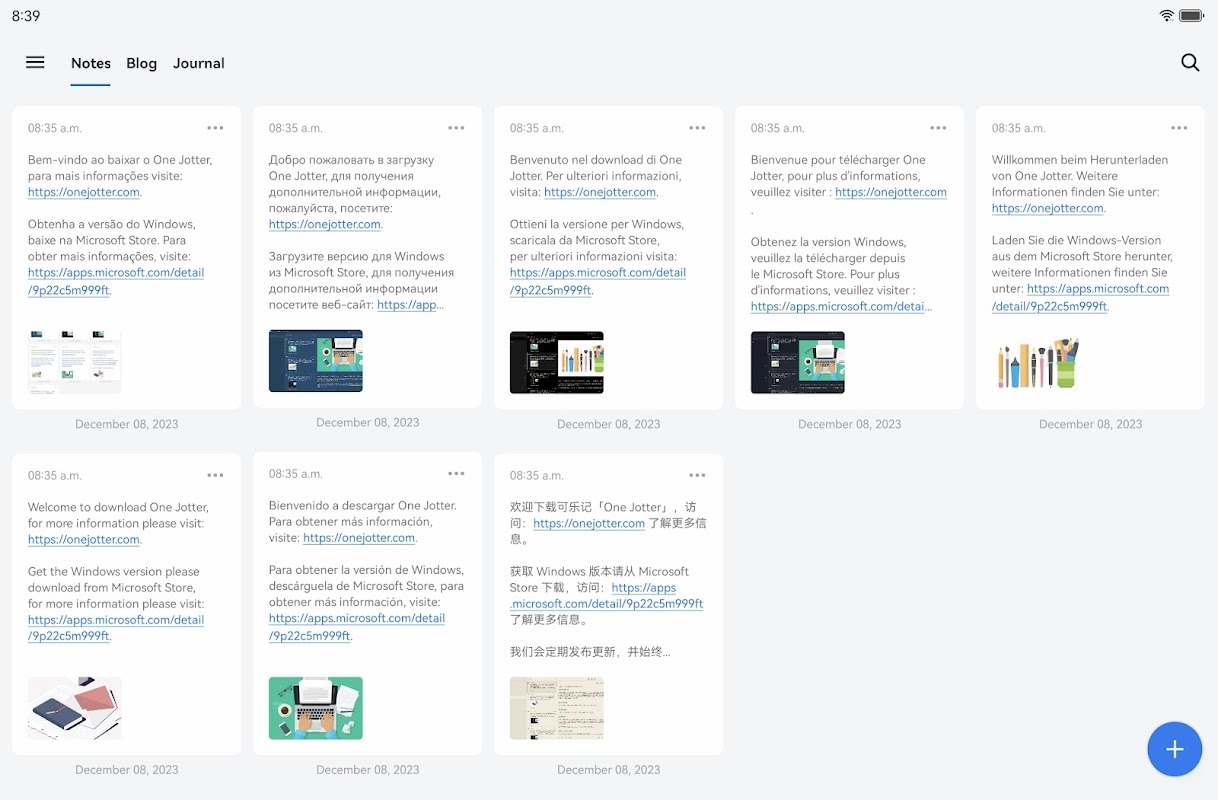The width and height of the screenshot is (1218, 800).
Task: Open image thumbnail in the Russian note
Action: (x=316, y=361)
